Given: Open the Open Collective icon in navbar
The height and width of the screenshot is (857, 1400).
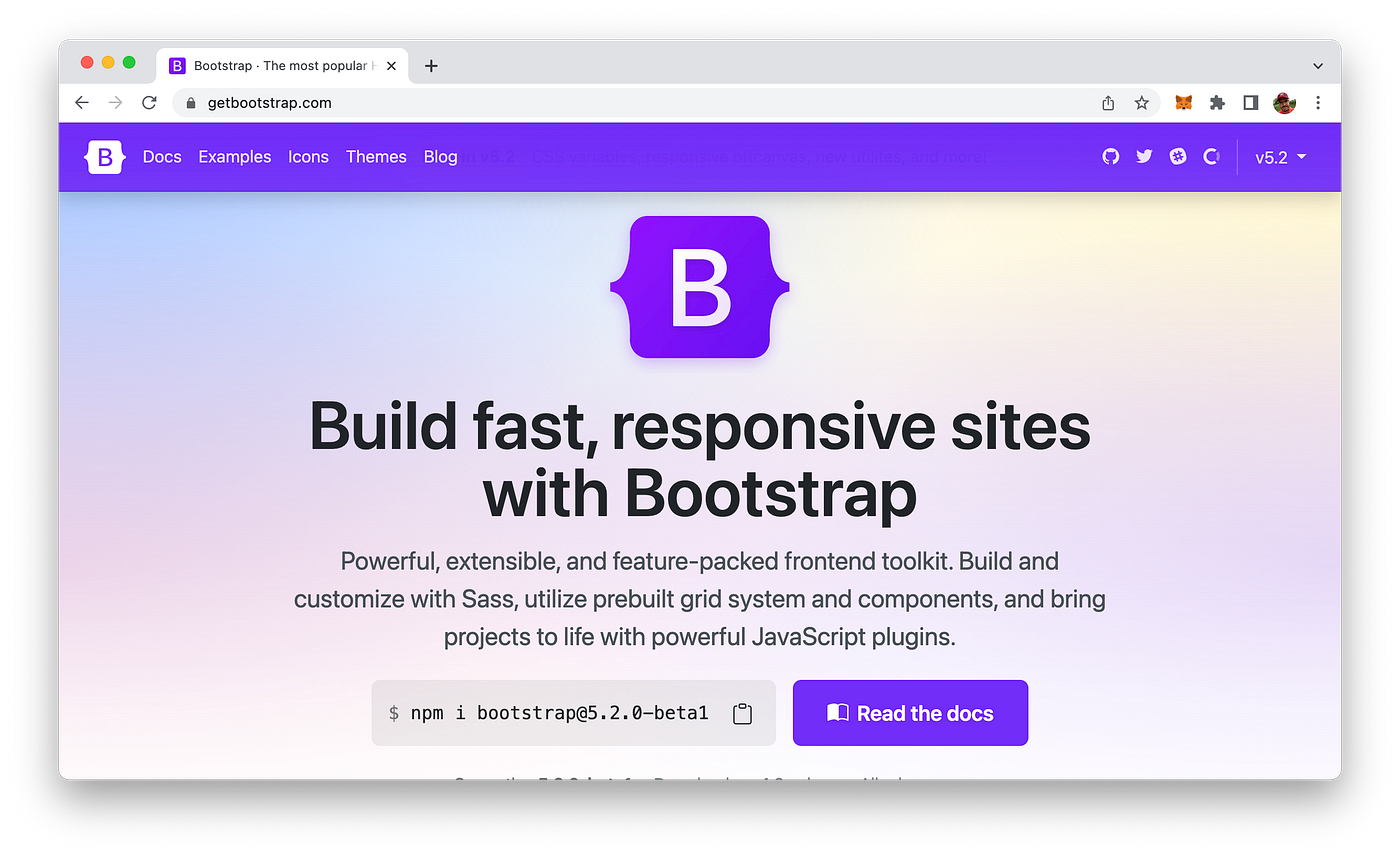Looking at the screenshot, I should click(1211, 157).
